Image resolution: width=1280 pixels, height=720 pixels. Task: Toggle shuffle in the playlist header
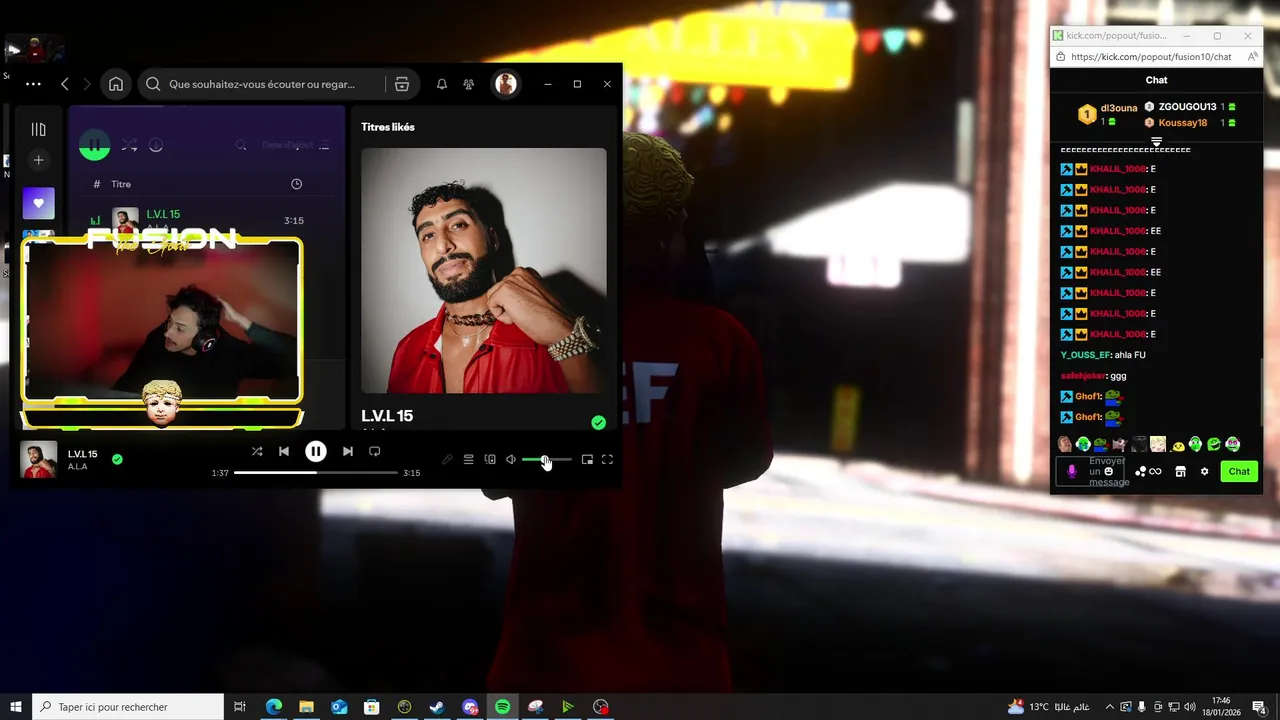pyautogui.click(x=130, y=145)
